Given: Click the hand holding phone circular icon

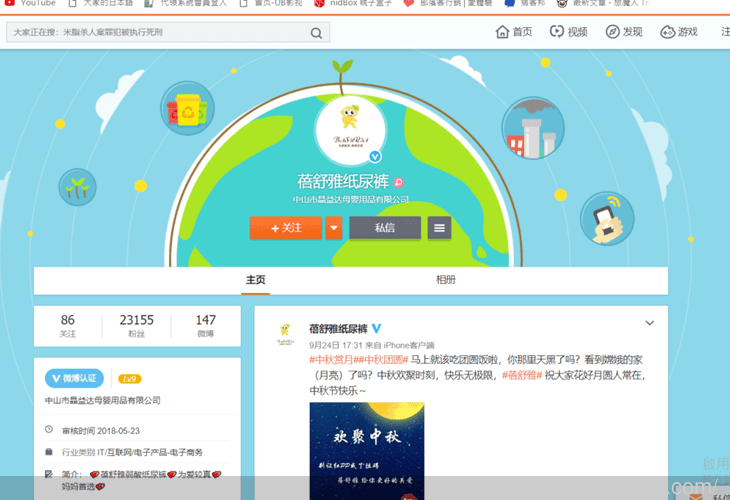Looking at the screenshot, I should coord(607,218).
